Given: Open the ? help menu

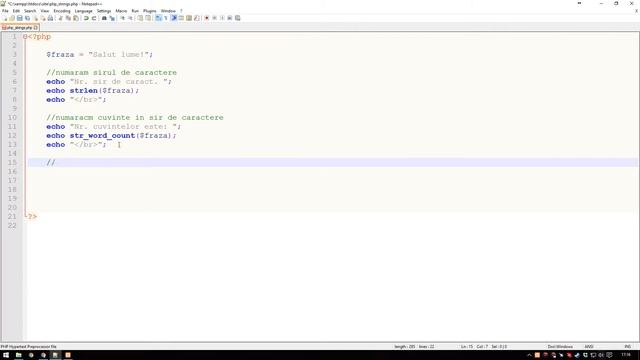Looking at the screenshot, I should (181, 11).
